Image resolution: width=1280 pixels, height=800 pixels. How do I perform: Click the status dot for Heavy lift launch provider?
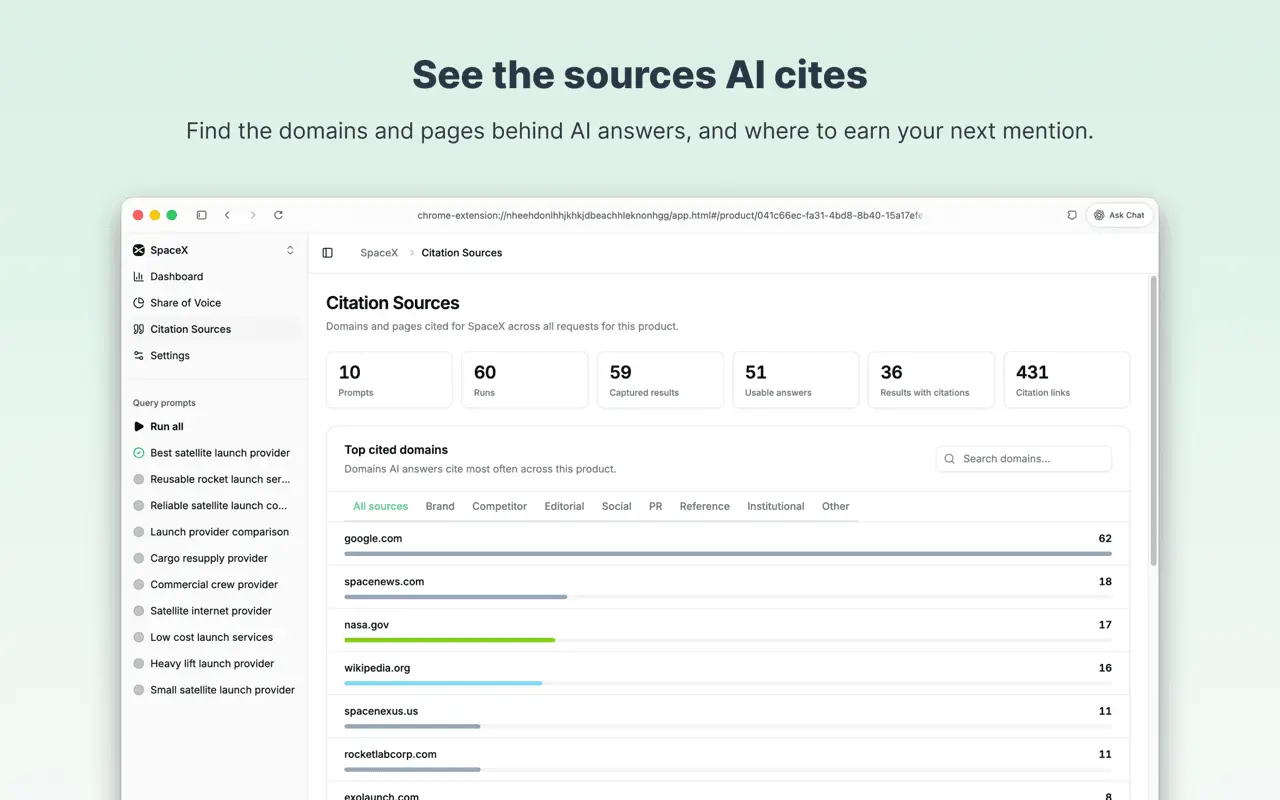click(x=139, y=664)
